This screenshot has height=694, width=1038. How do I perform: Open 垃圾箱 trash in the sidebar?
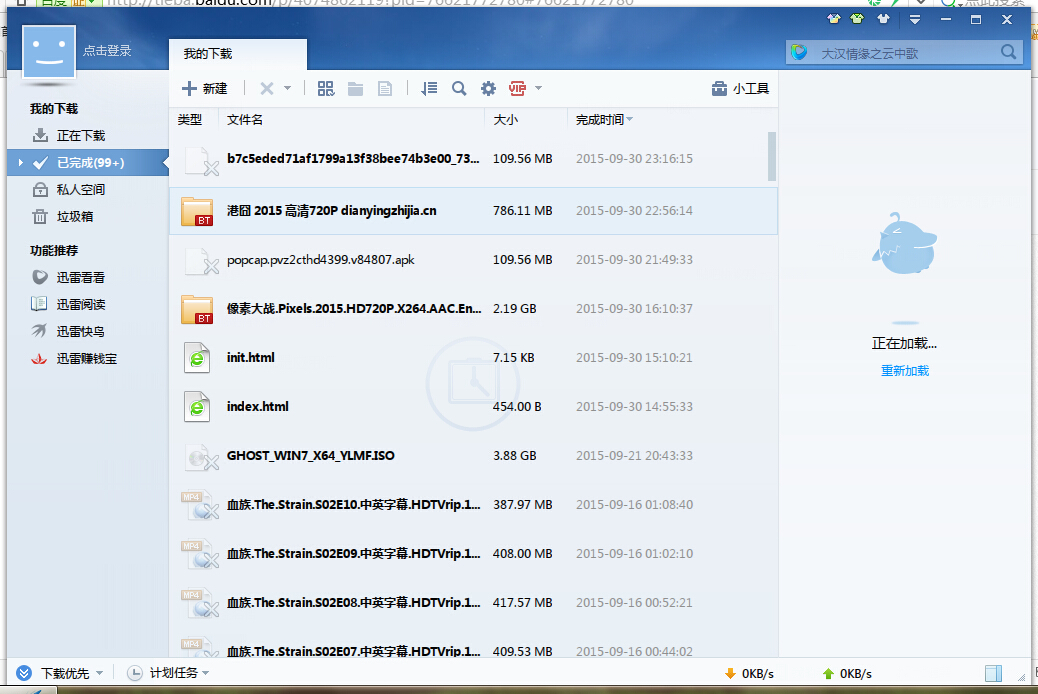[x=87, y=217]
